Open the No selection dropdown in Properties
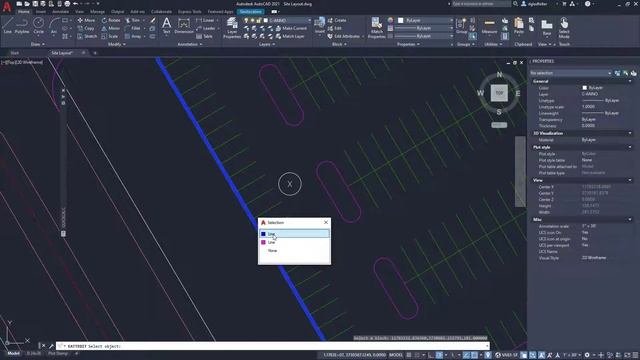Screen dimensions: 640x360 pos(570,73)
